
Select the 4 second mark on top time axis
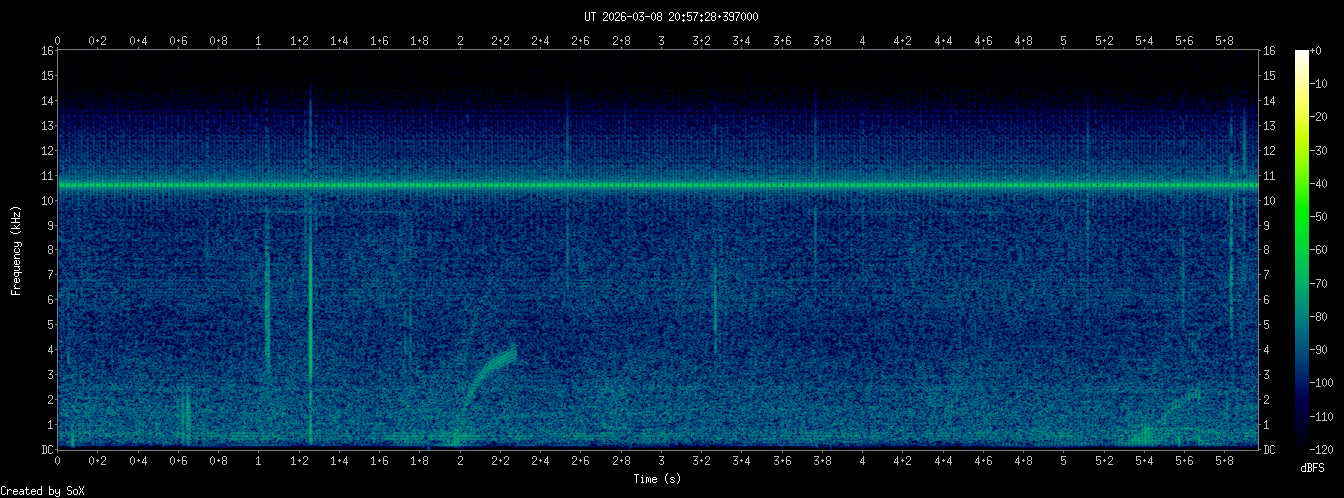[x=863, y=41]
